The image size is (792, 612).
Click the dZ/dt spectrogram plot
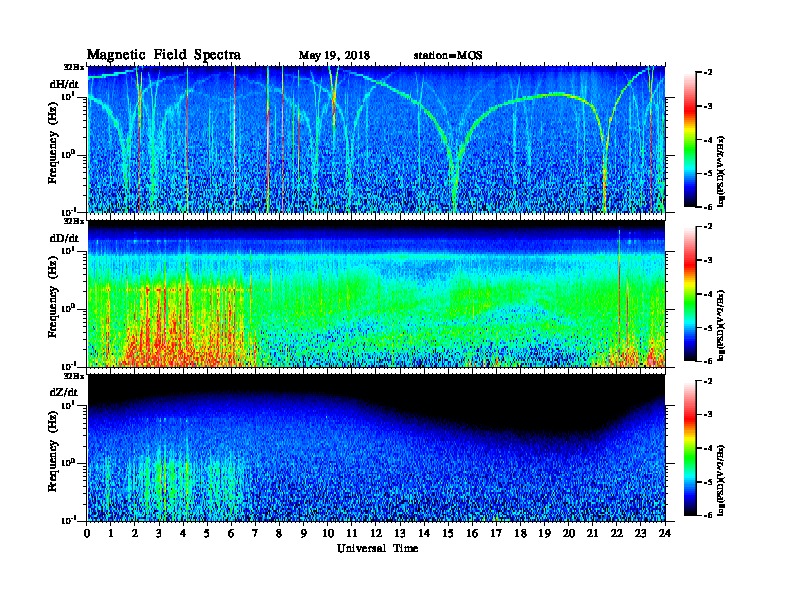[x=376, y=448]
